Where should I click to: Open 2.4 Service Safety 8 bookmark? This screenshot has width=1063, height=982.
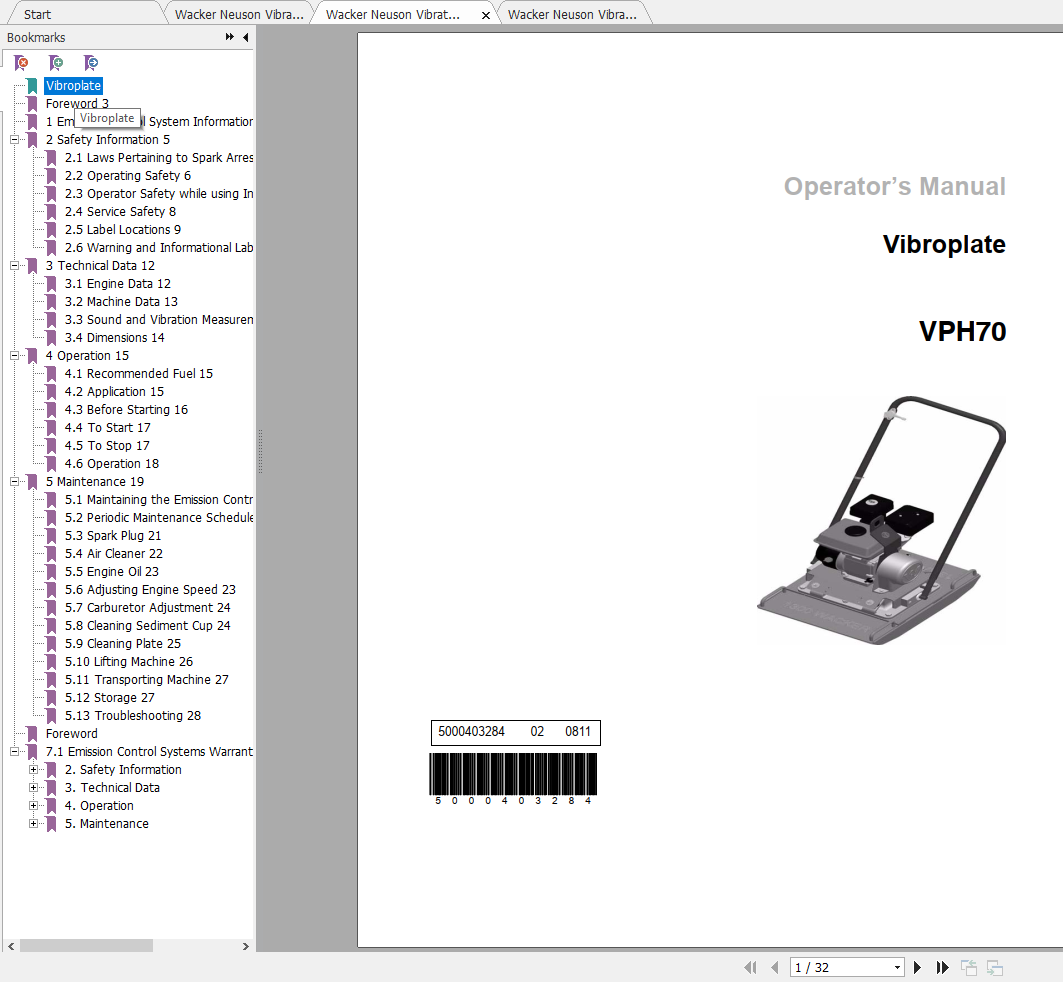coord(120,211)
